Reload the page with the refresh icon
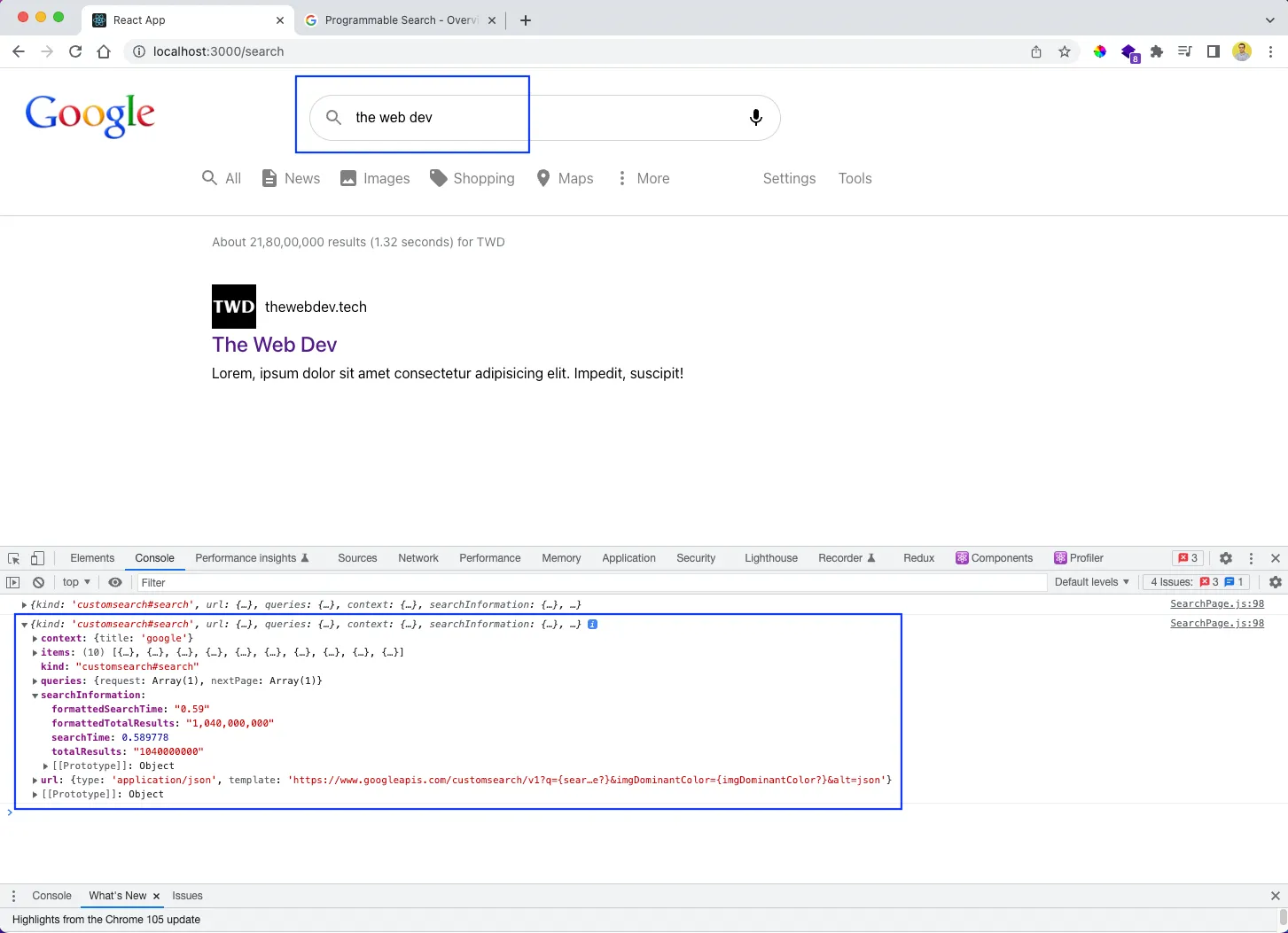The width and height of the screenshot is (1288, 933). 75,51
